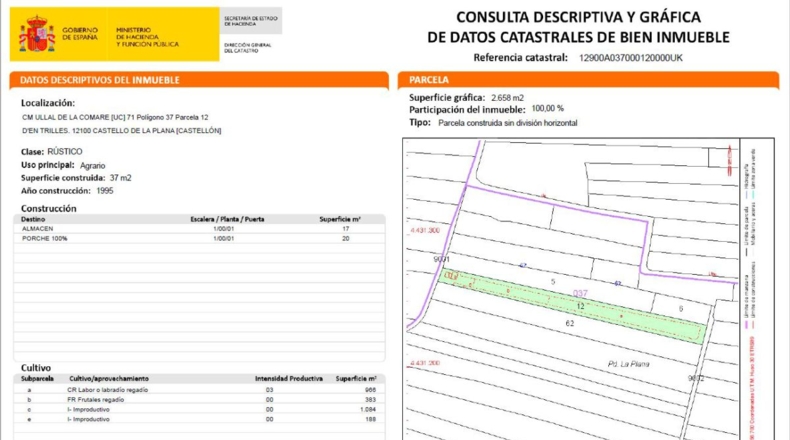Click the purple 037 polygon label
This screenshot has width=790, height=440.
coord(580,294)
